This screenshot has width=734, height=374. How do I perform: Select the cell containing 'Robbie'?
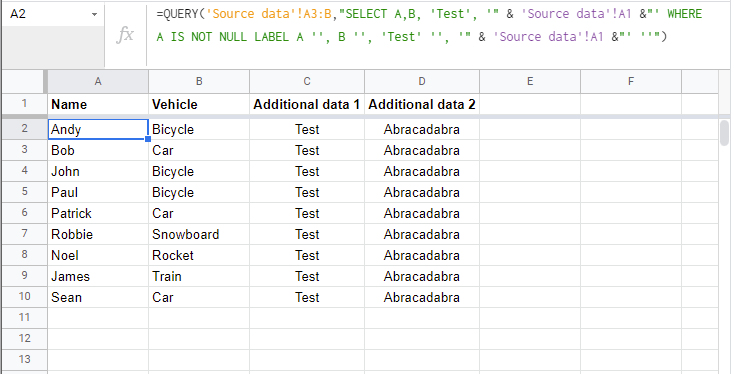point(98,234)
